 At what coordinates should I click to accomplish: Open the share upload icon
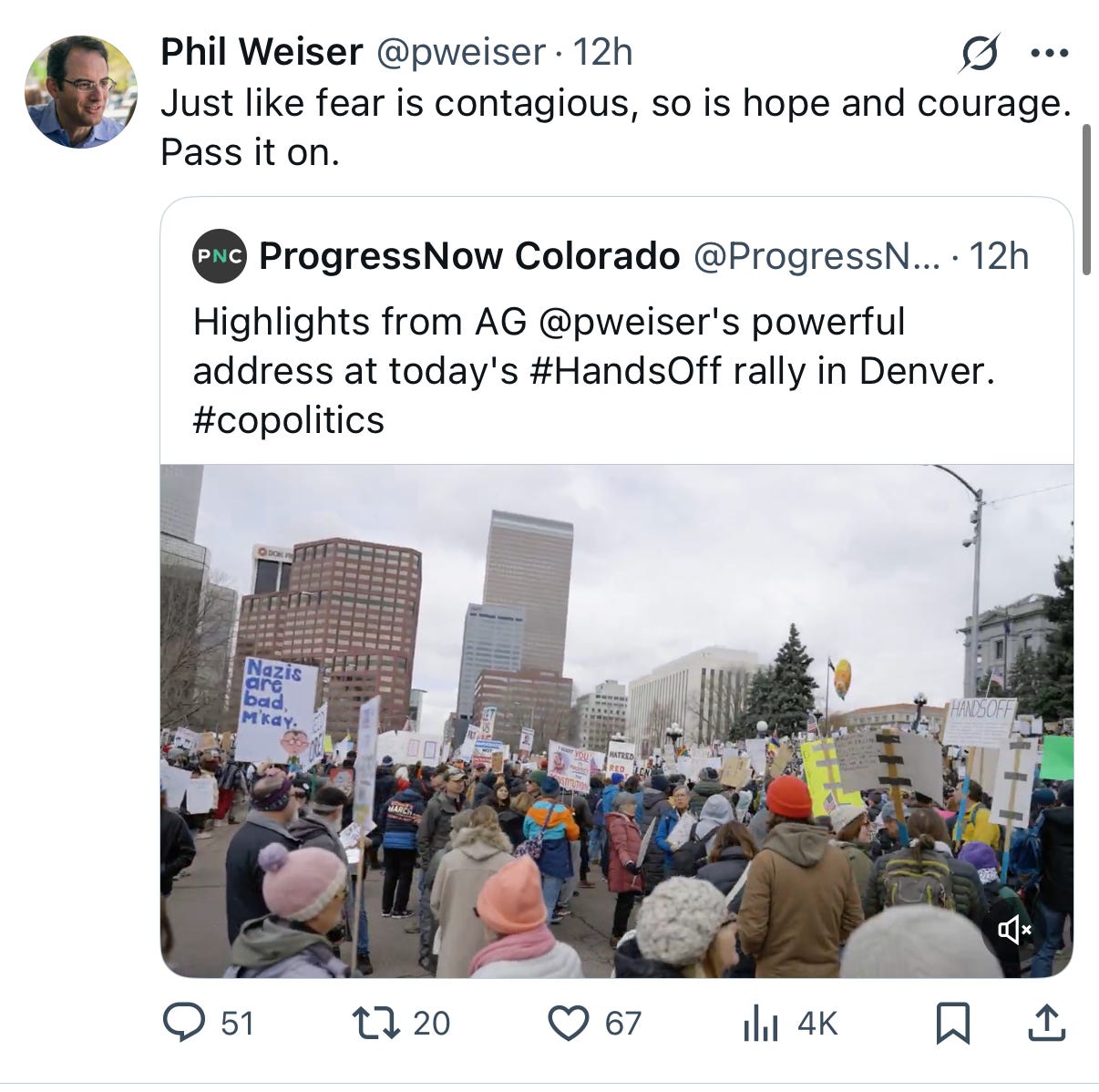1046,1022
